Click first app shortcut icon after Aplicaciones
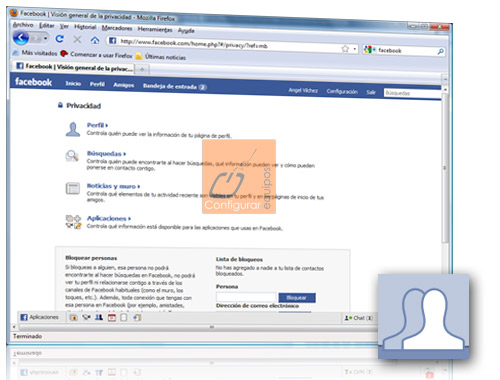The width and height of the screenshot is (500, 380). [74, 317]
